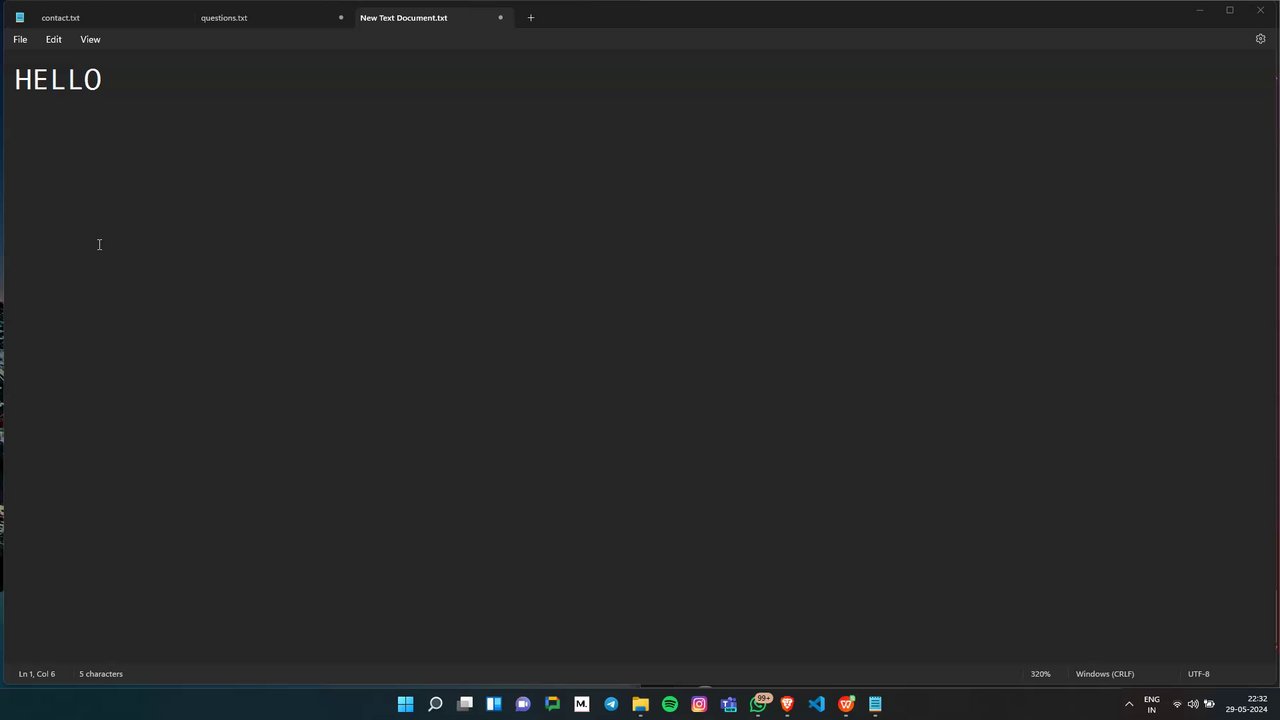This screenshot has height=720, width=1280.
Task: Open Notepad settings gear icon
Action: coord(1260,39)
